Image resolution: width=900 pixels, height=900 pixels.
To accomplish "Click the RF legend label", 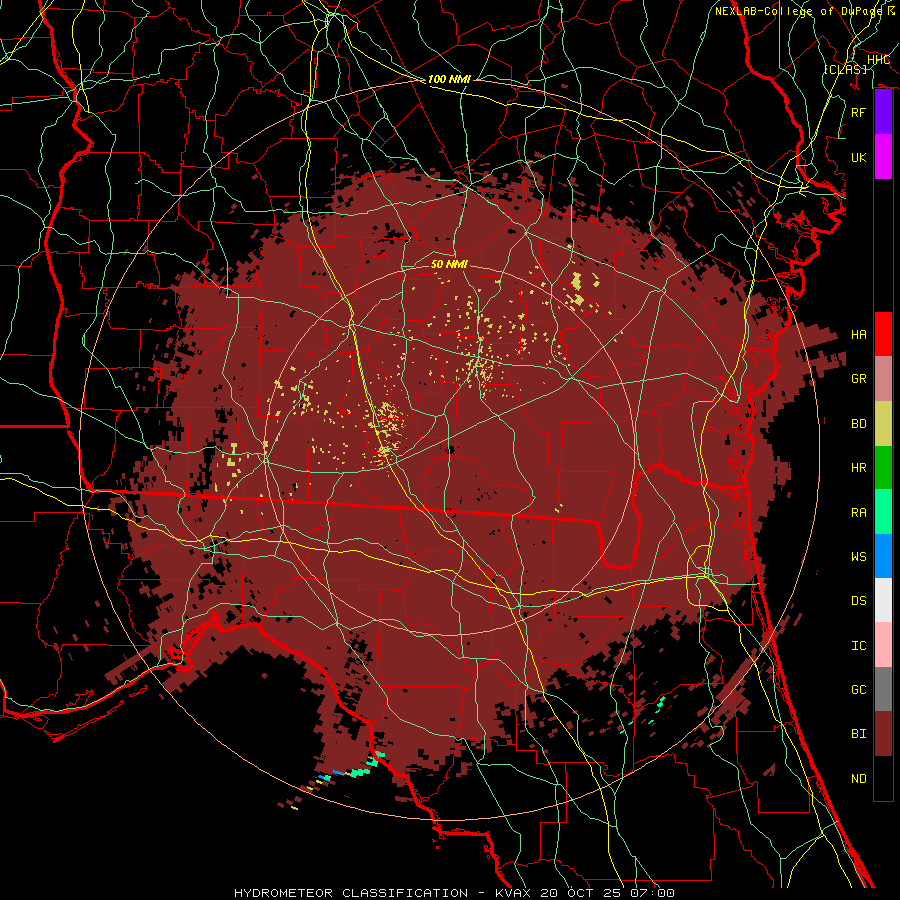I will click(858, 112).
